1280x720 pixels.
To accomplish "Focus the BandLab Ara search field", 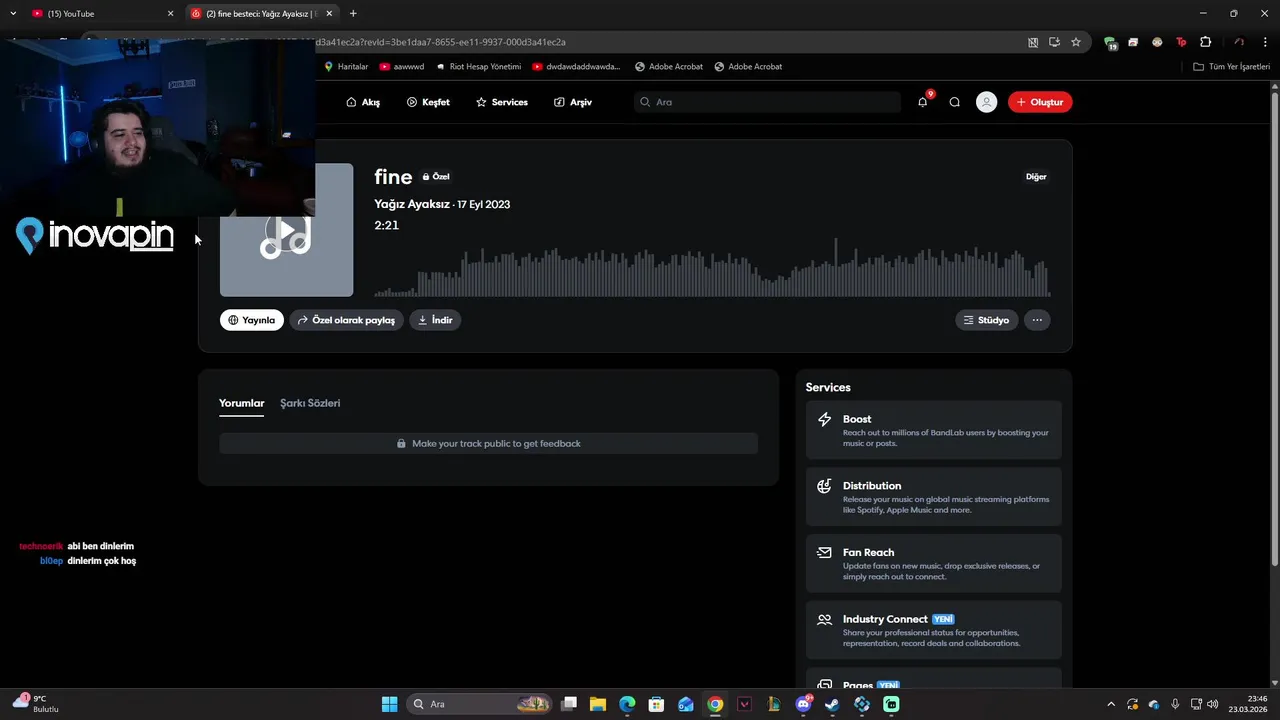I will (x=767, y=102).
